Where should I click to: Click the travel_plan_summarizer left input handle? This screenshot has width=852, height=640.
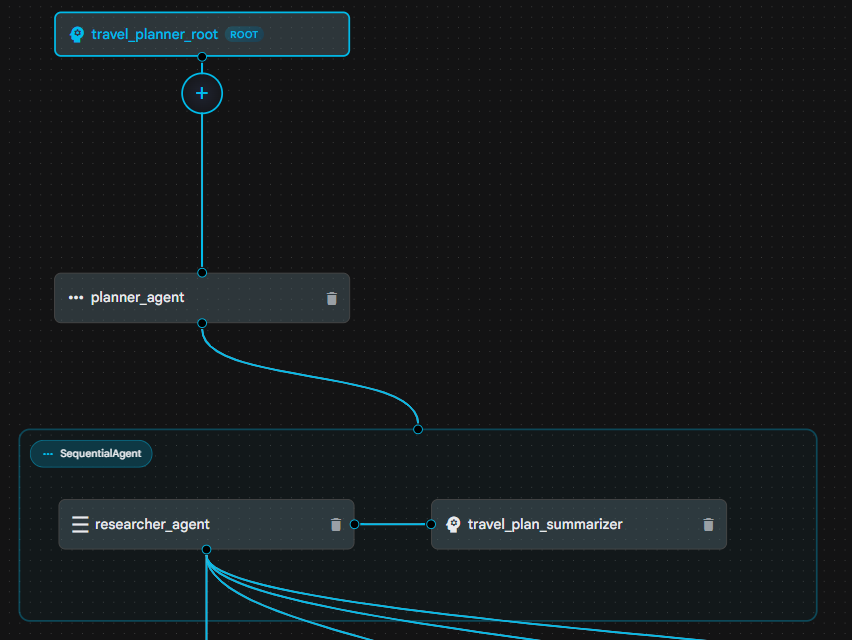click(x=431, y=524)
